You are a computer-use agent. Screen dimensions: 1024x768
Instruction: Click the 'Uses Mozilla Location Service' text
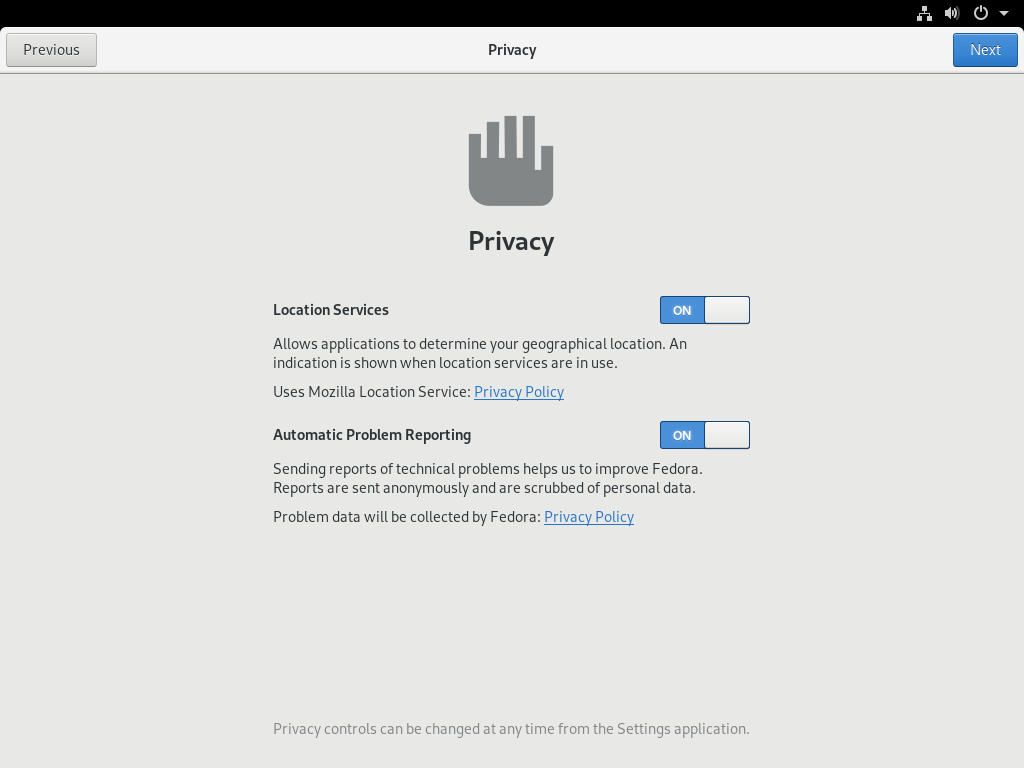372,392
